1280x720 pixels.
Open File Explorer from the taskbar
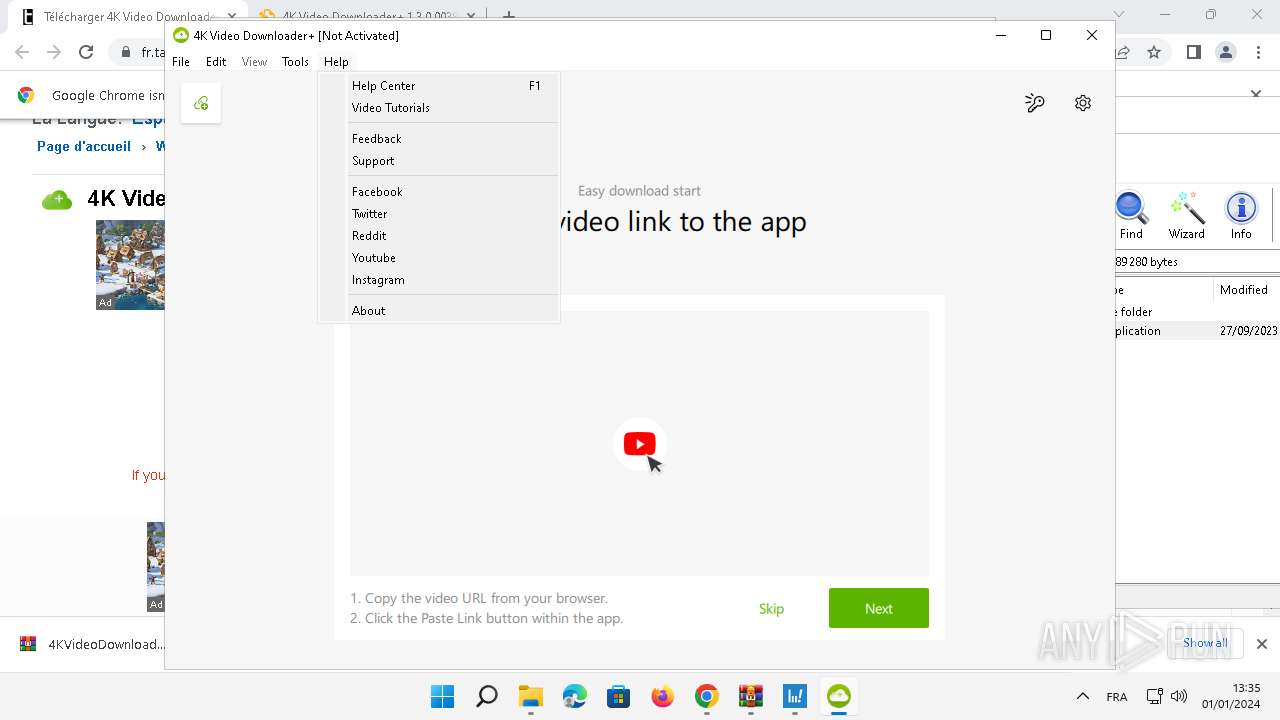point(530,696)
